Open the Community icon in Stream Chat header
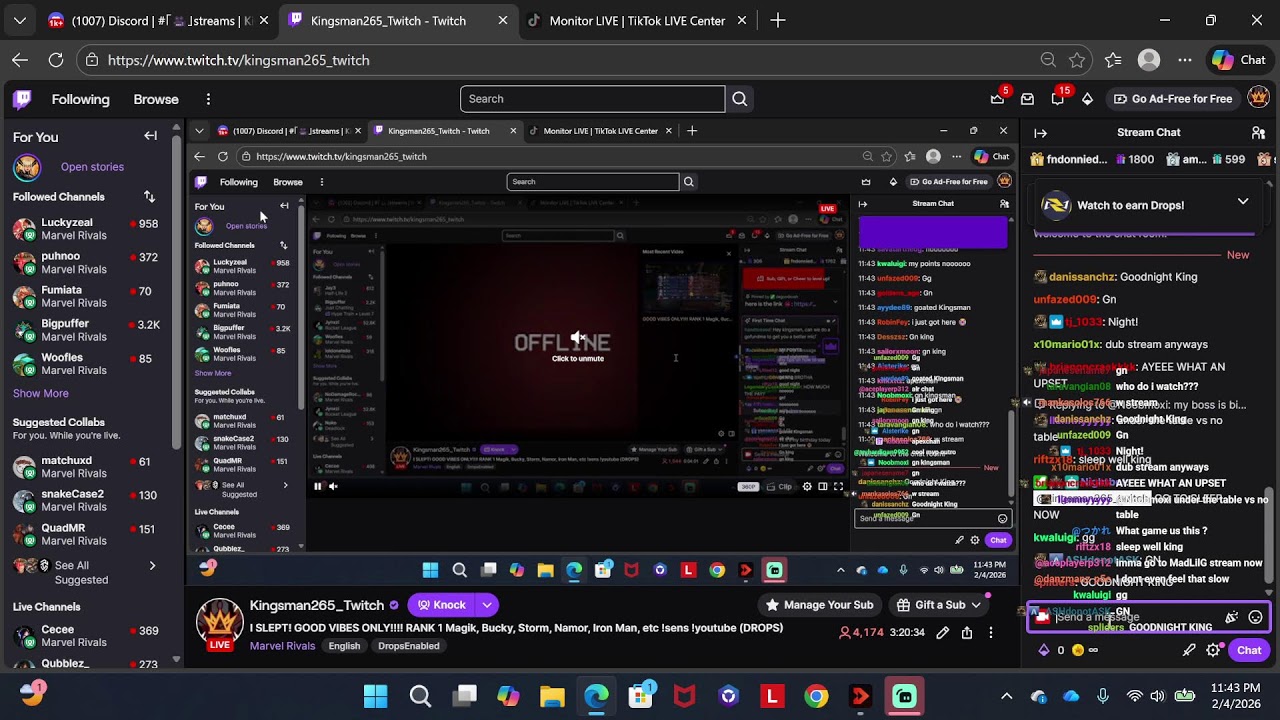This screenshot has height=720, width=1280. click(x=1258, y=132)
